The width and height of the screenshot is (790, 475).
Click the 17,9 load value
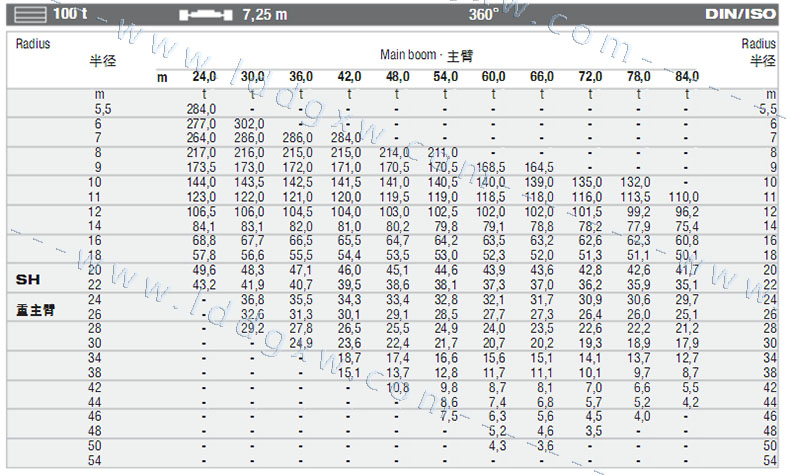687,344
